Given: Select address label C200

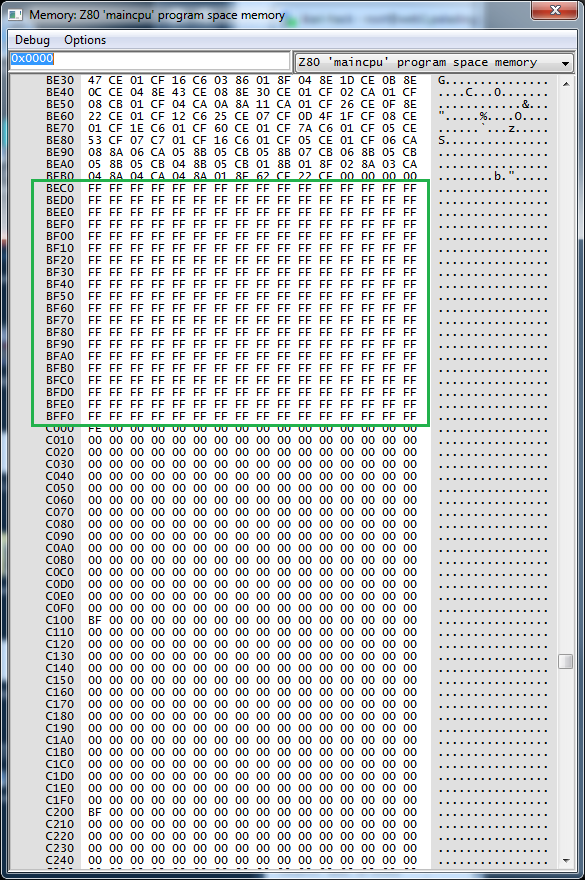Looking at the screenshot, I should [60, 812].
